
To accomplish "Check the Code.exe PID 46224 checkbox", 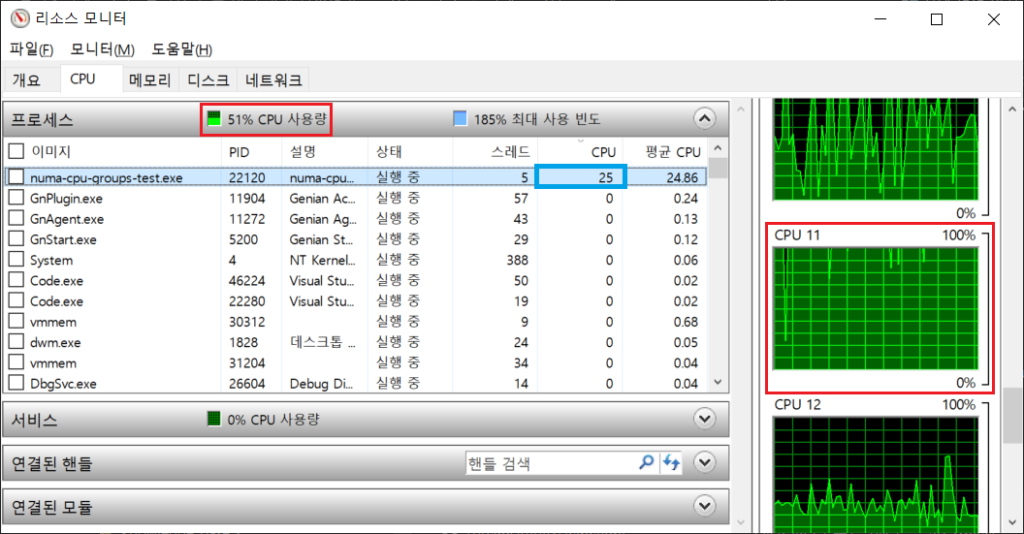I will 16,280.
